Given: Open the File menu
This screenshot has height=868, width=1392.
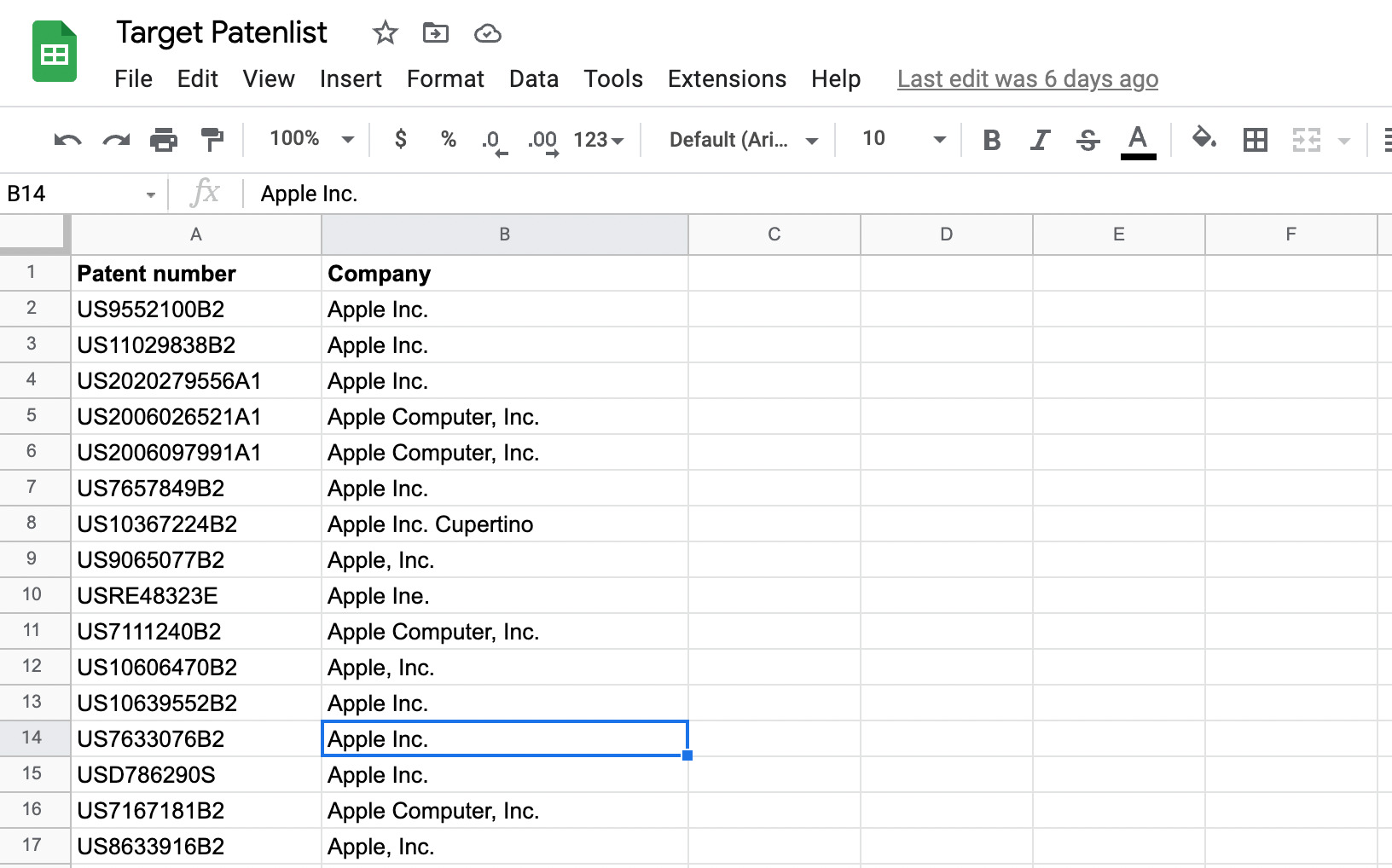Looking at the screenshot, I should tap(133, 79).
